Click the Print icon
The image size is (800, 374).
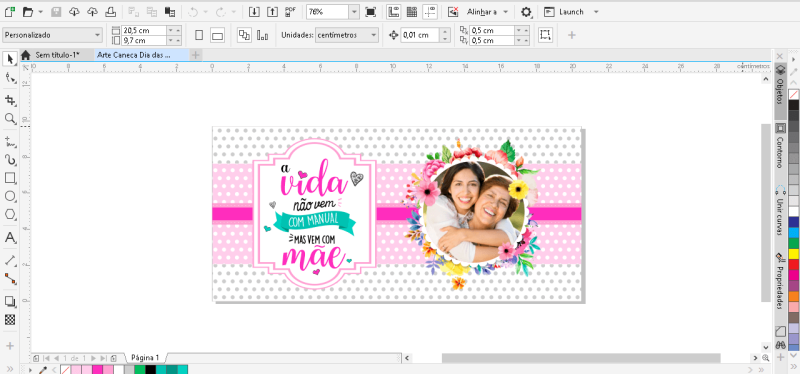(110, 11)
